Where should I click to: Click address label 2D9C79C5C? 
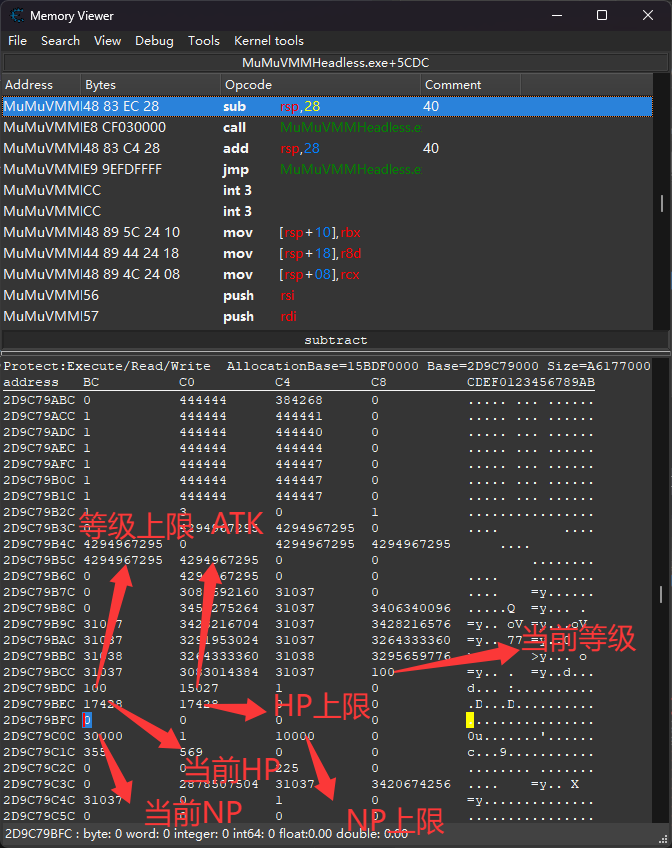[x=39, y=816]
